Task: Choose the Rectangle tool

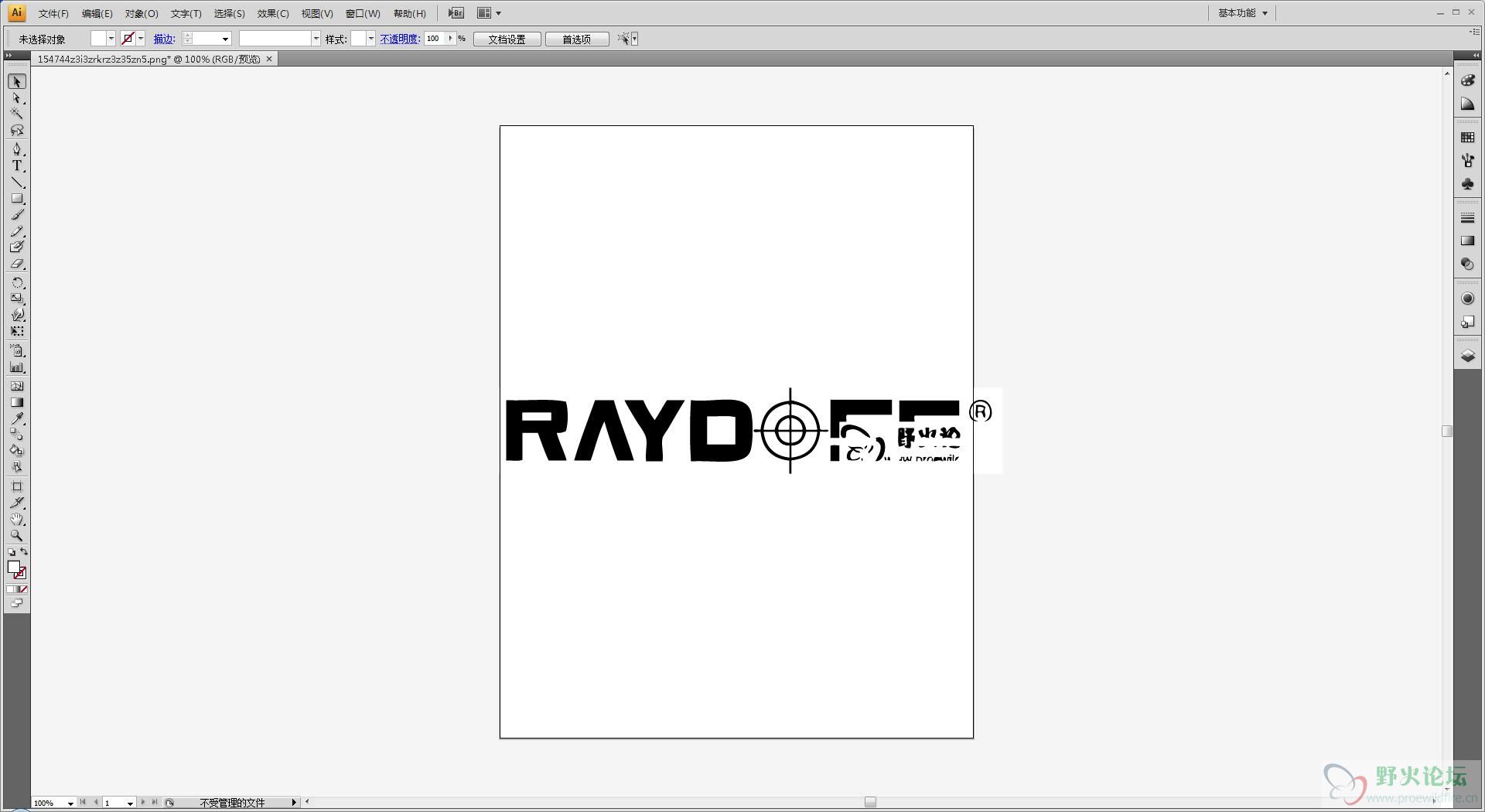Action: point(17,199)
